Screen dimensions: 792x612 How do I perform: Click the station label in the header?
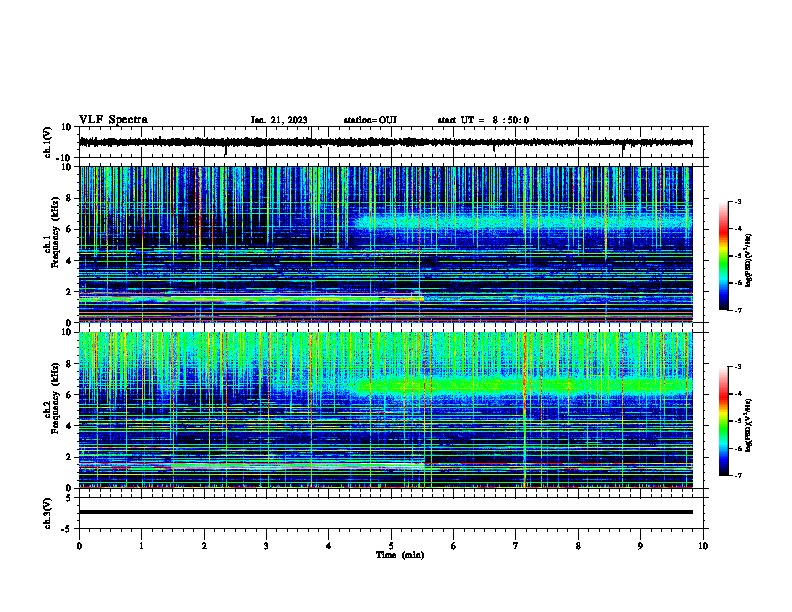coord(370,120)
